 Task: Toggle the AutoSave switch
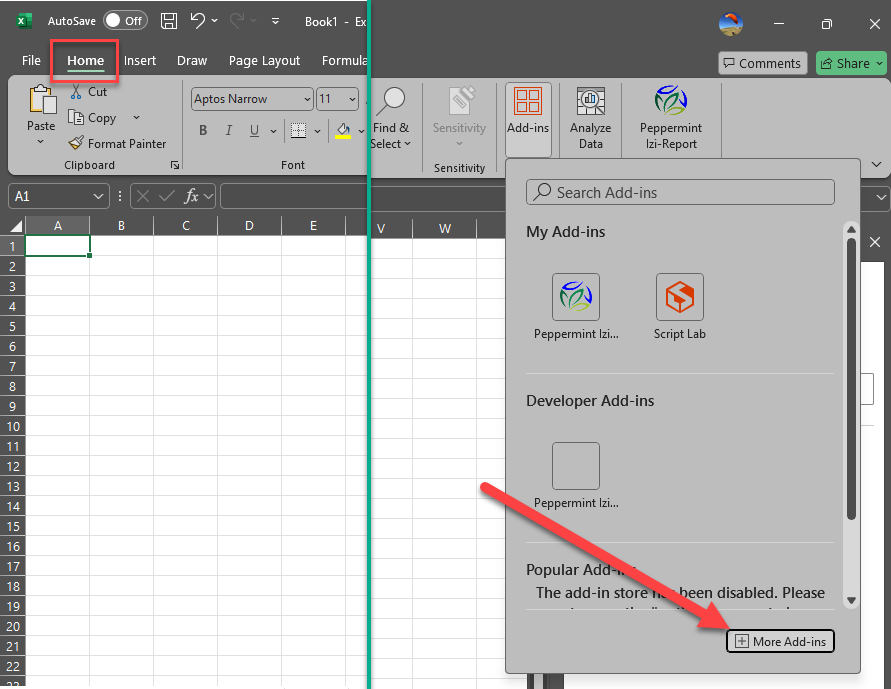[x=126, y=21]
